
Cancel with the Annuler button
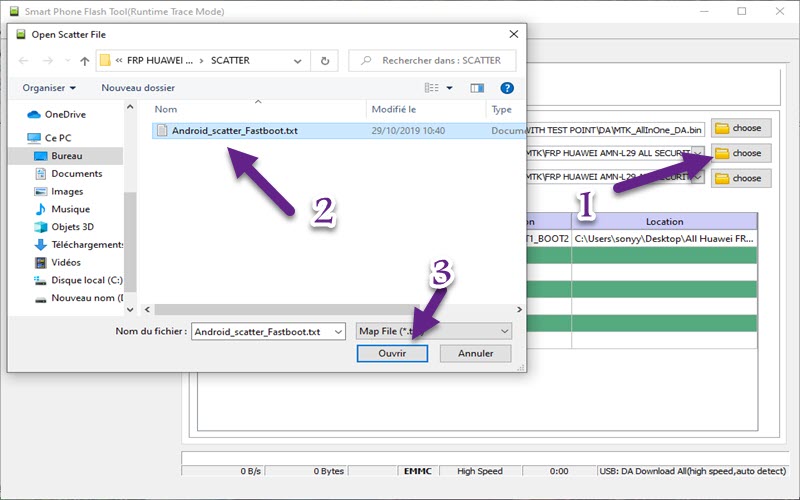click(475, 354)
